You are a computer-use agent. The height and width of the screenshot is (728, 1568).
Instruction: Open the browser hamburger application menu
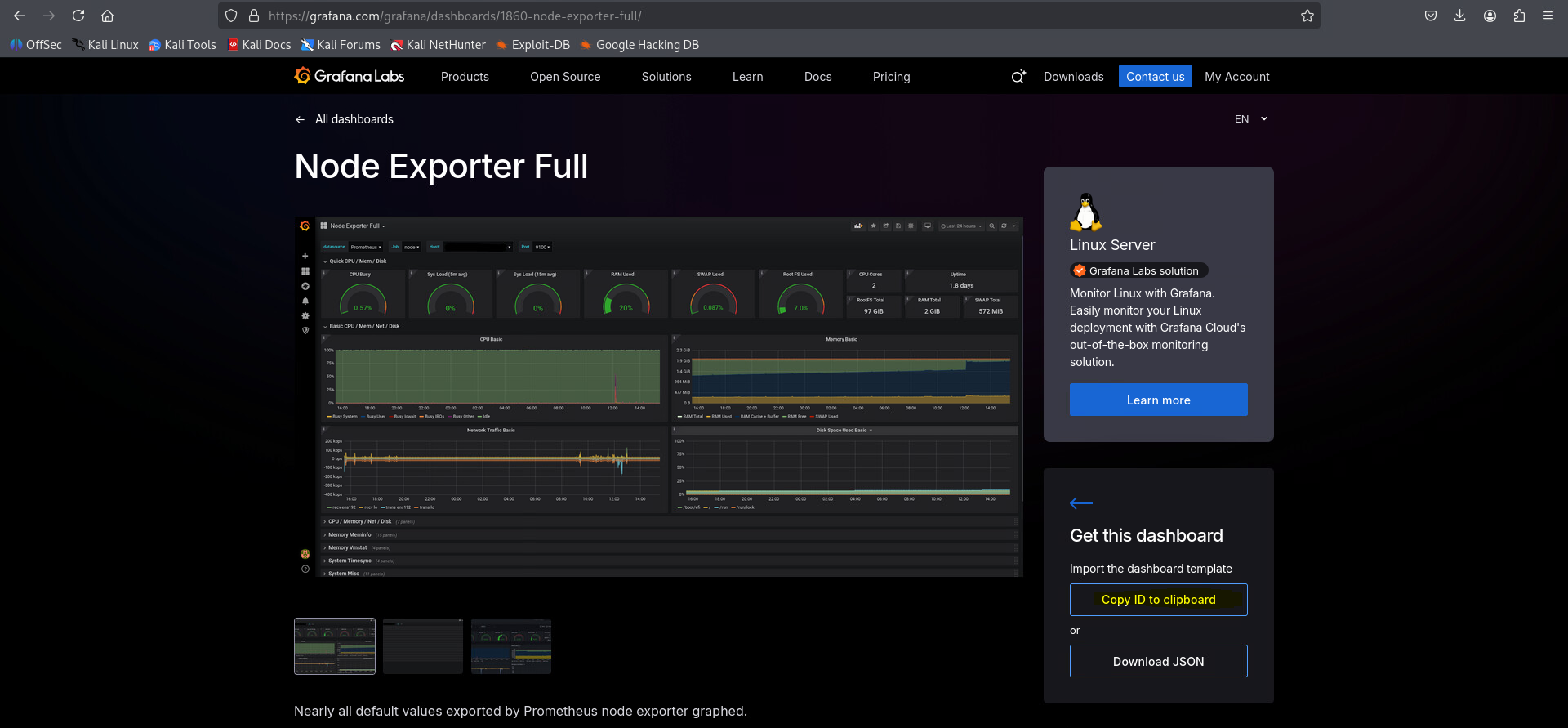click(1548, 16)
